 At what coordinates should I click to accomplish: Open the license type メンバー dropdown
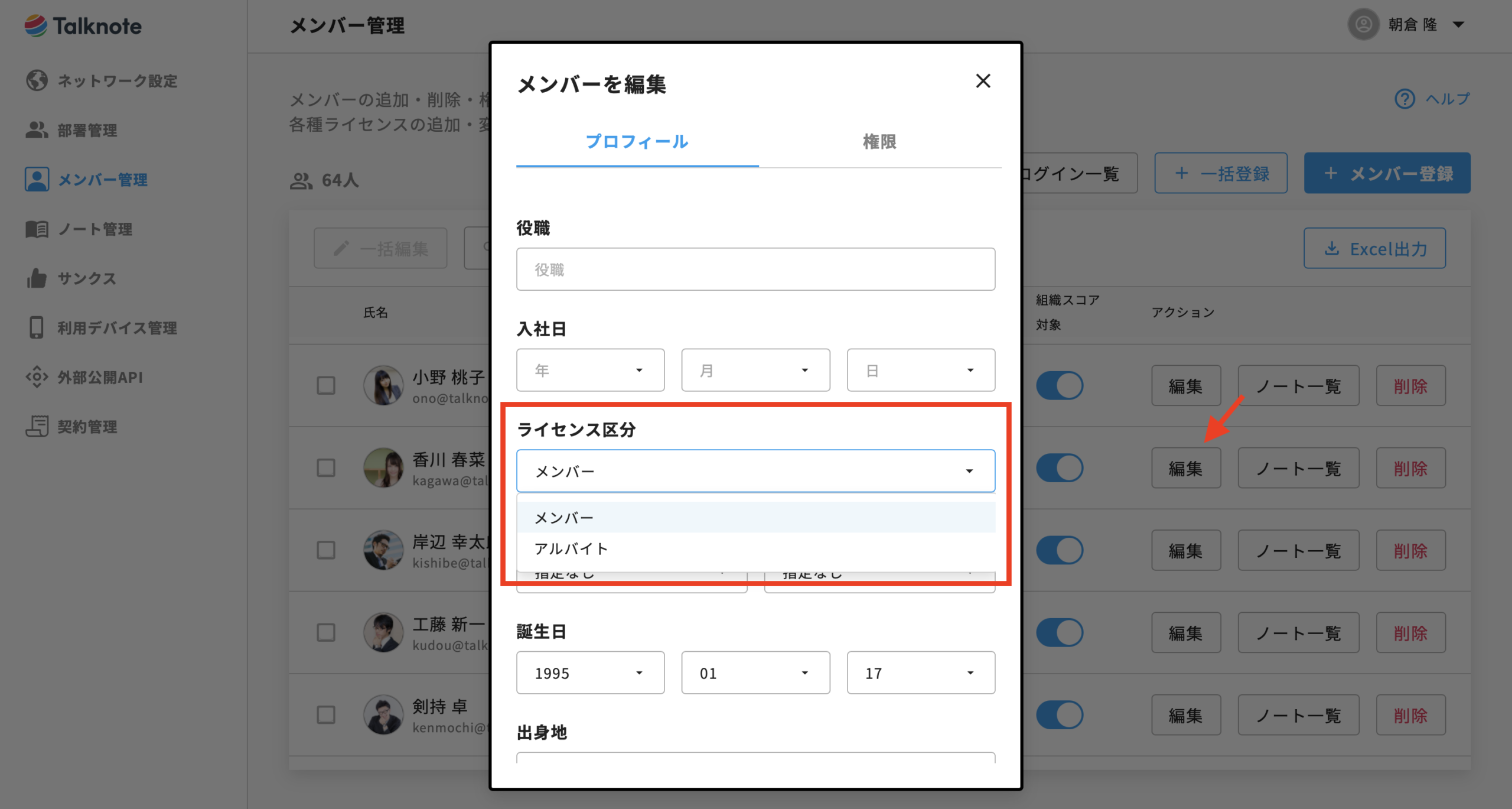[755, 471]
